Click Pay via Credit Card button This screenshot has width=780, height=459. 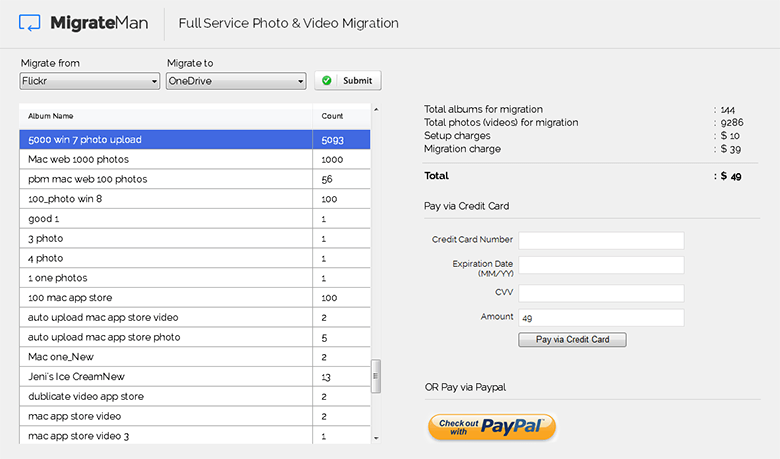pos(572,340)
